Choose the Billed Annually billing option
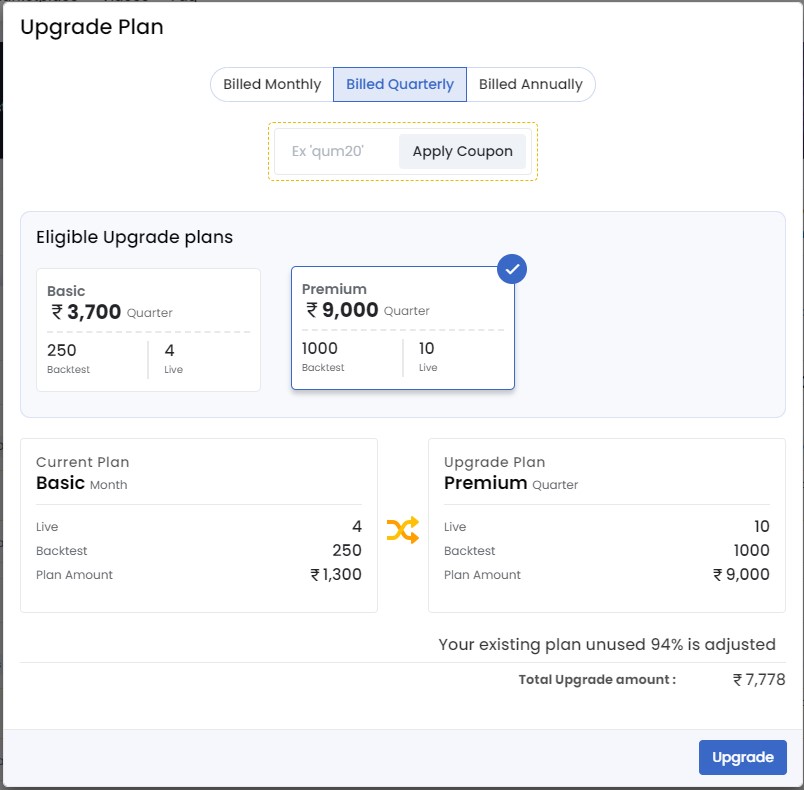Screen dimensions: 804x790 coord(530,85)
